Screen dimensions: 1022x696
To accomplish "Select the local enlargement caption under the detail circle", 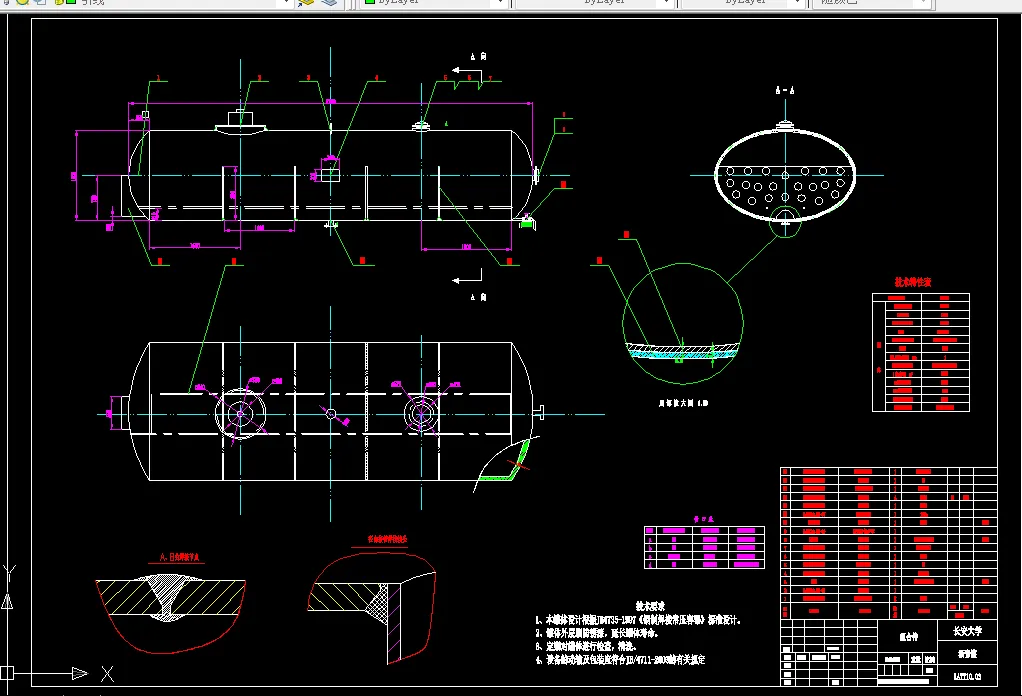I will pos(683,403).
